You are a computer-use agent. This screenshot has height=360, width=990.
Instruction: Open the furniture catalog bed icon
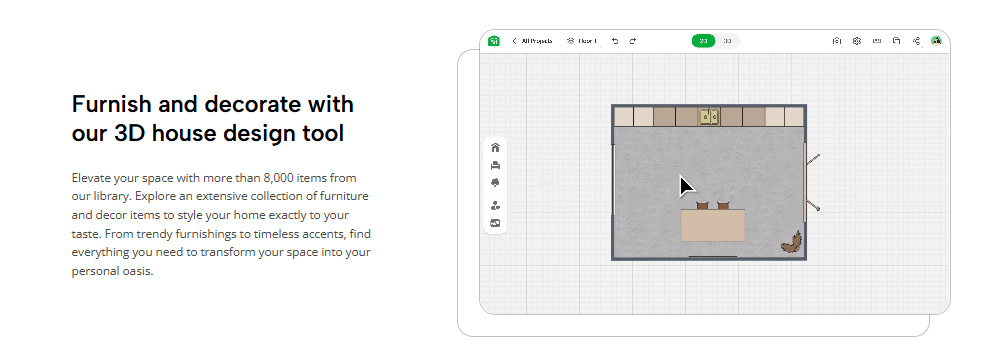(x=495, y=165)
